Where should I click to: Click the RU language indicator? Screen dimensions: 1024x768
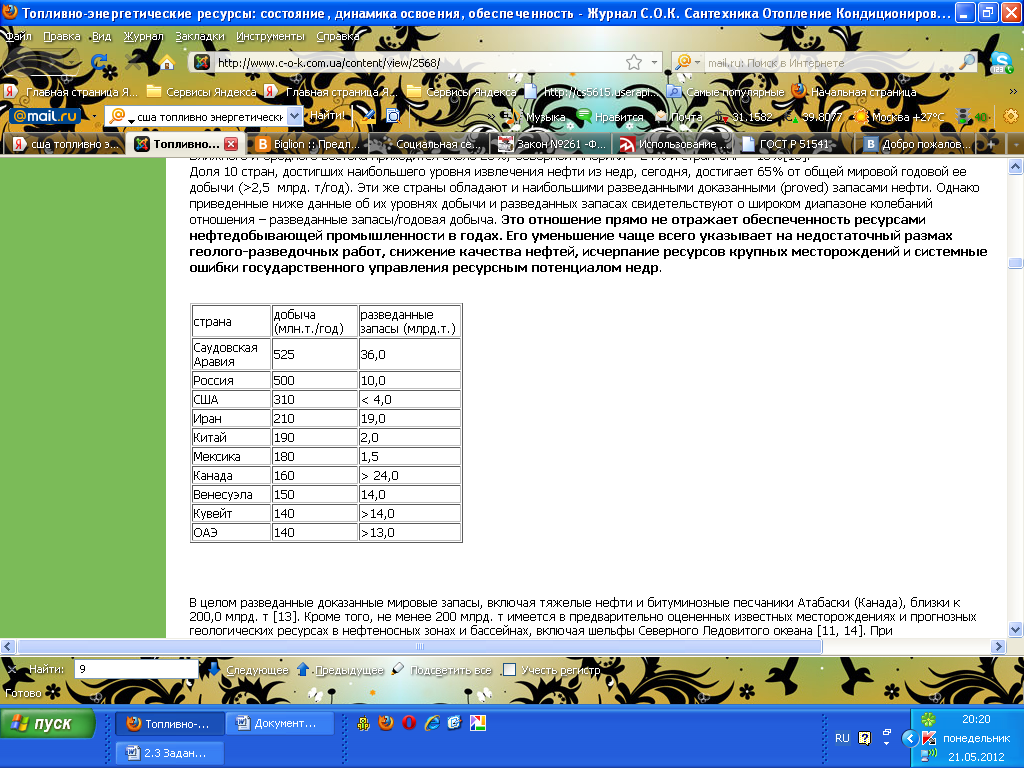[x=842, y=738]
